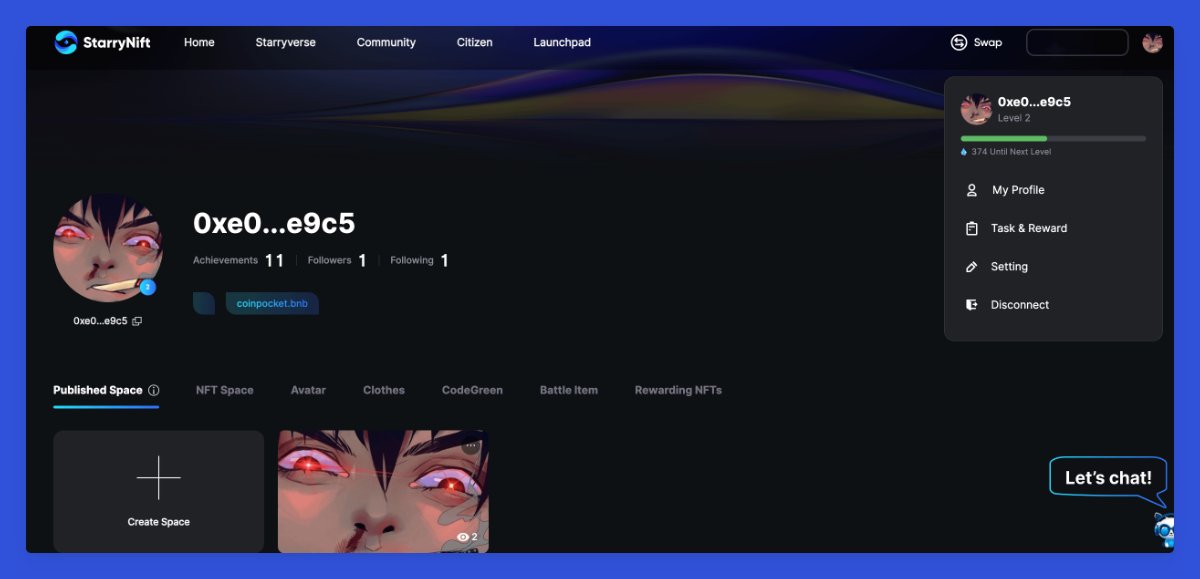
Task: Open the Citizen menu item
Action: coord(475,42)
